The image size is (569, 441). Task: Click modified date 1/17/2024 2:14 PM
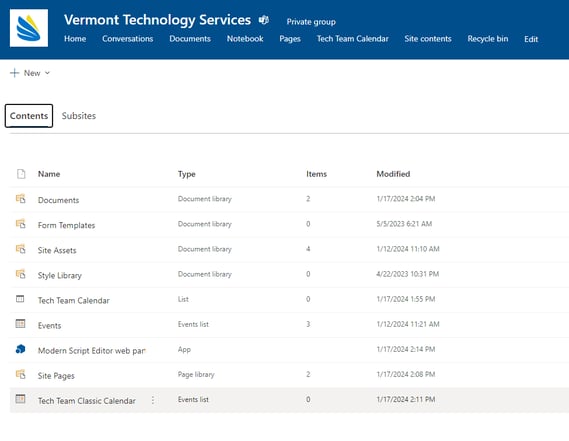tap(406, 349)
